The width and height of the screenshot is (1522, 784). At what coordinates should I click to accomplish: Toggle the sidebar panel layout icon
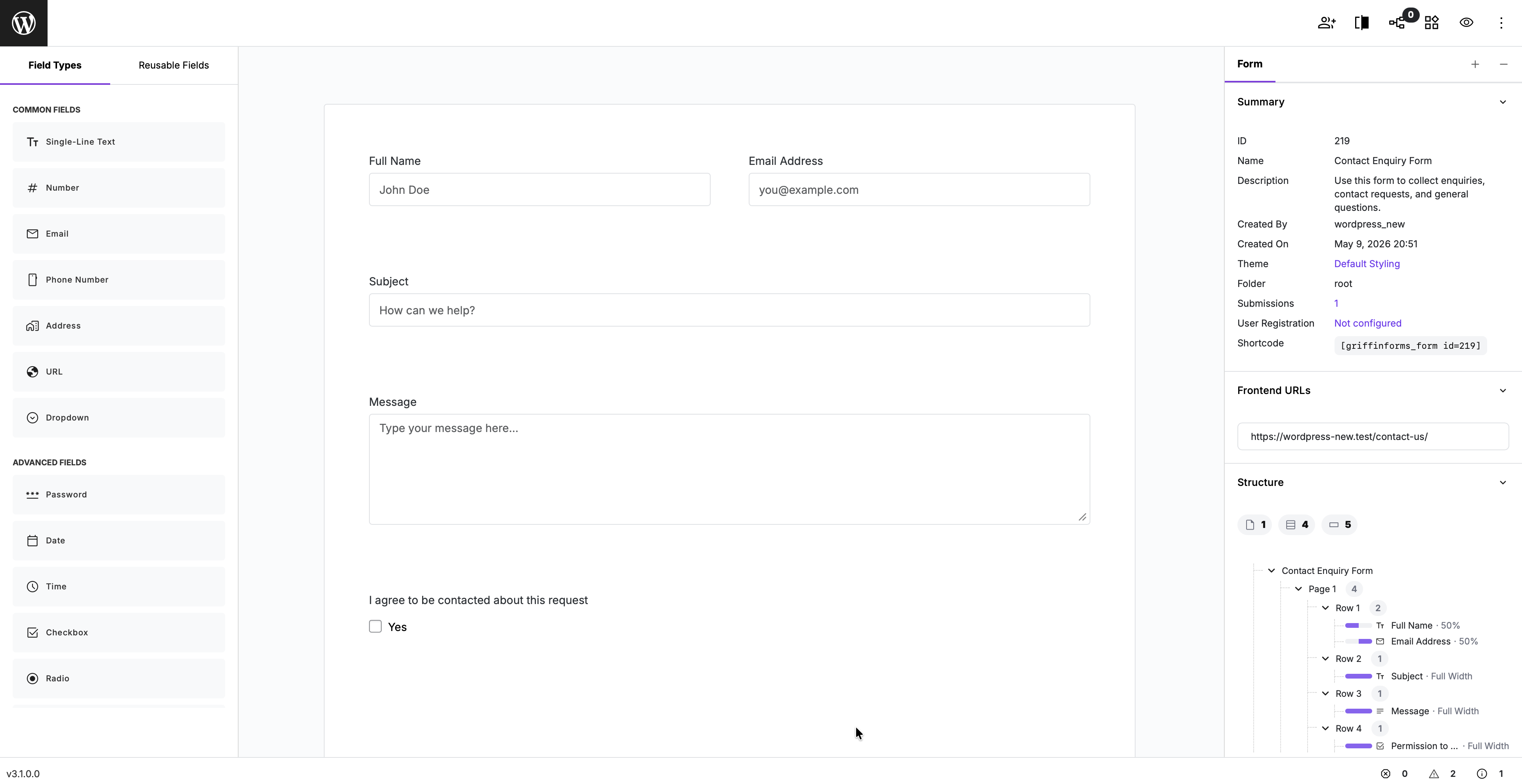pyautogui.click(x=1362, y=23)
